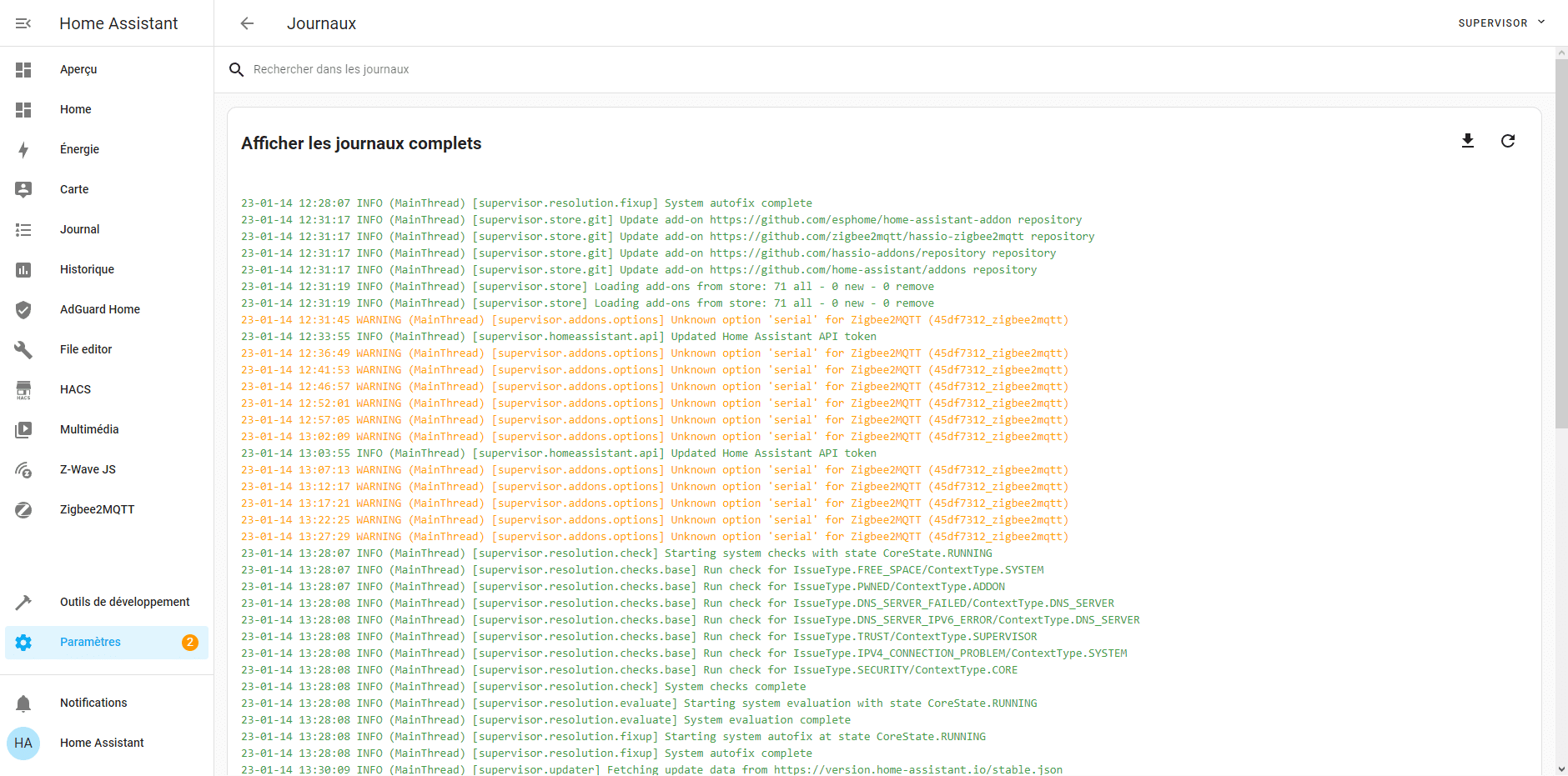
Task: Click the Home Assistant title text
Action: [x=118, y=23]
